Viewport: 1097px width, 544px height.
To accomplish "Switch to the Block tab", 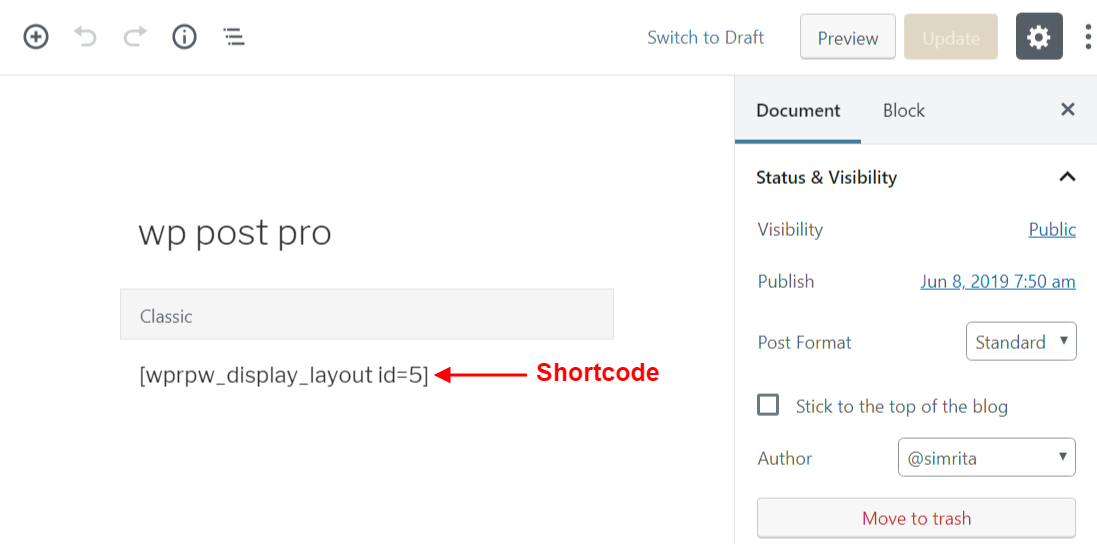I will [x=904, y=110].
